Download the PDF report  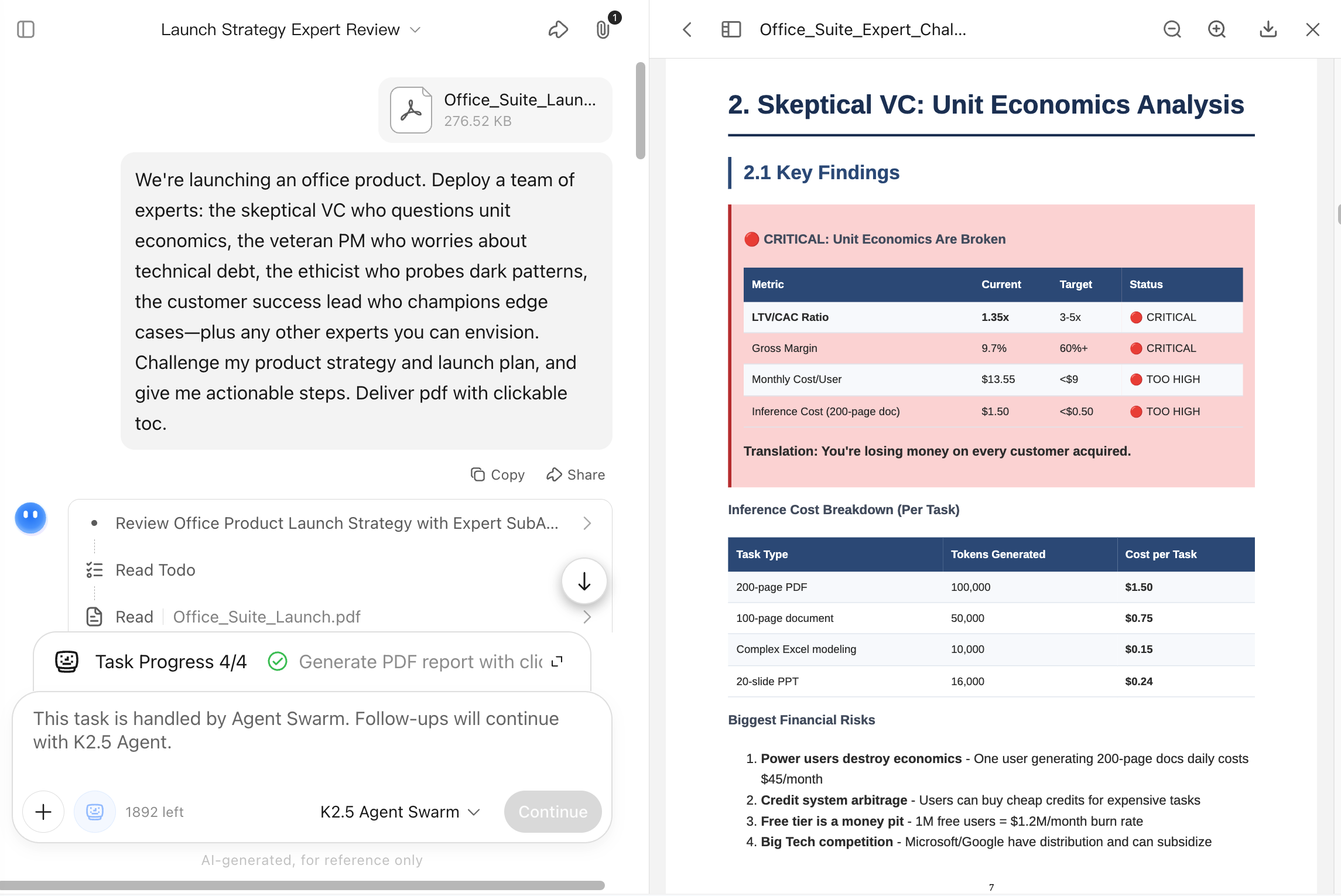(x=1268, y=29)
